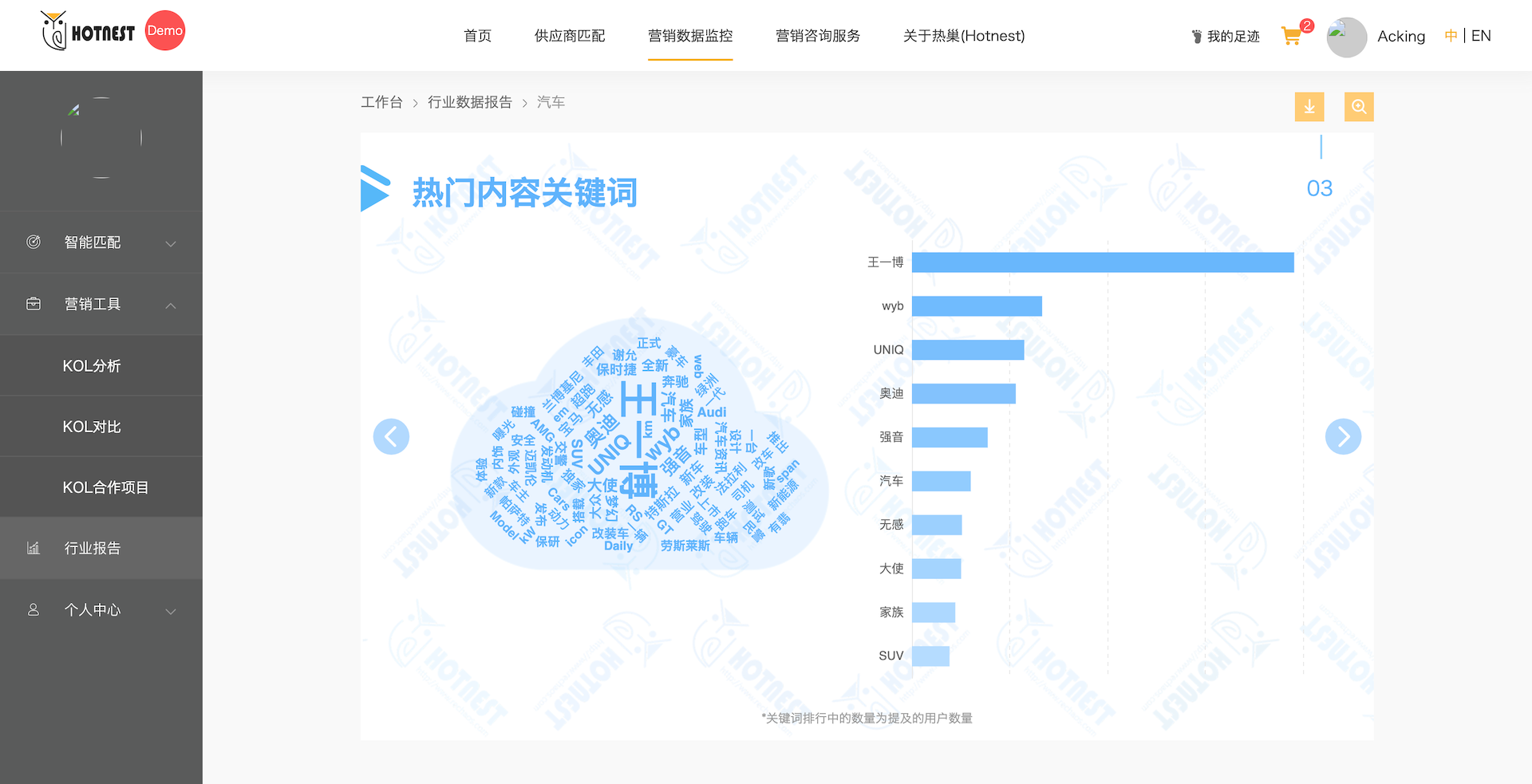The width and height of the screenshot is (1532, 784).
Task: Click the orange download report icon
Action: click(1309, 107)
